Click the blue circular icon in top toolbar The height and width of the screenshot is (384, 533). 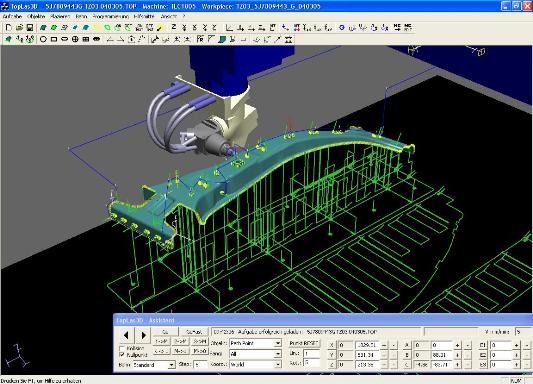point(342,28)
